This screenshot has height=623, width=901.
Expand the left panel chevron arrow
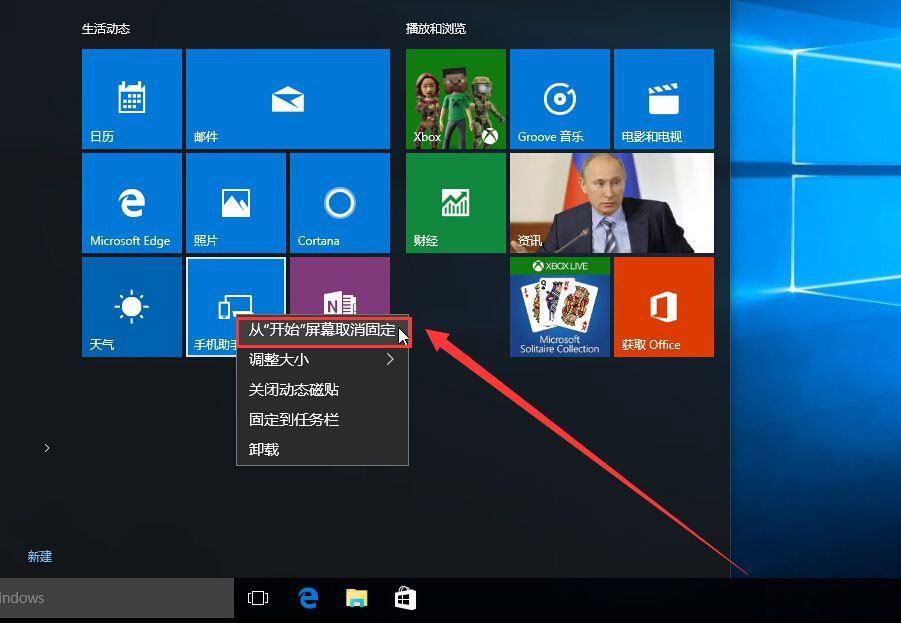coord(47,448)
